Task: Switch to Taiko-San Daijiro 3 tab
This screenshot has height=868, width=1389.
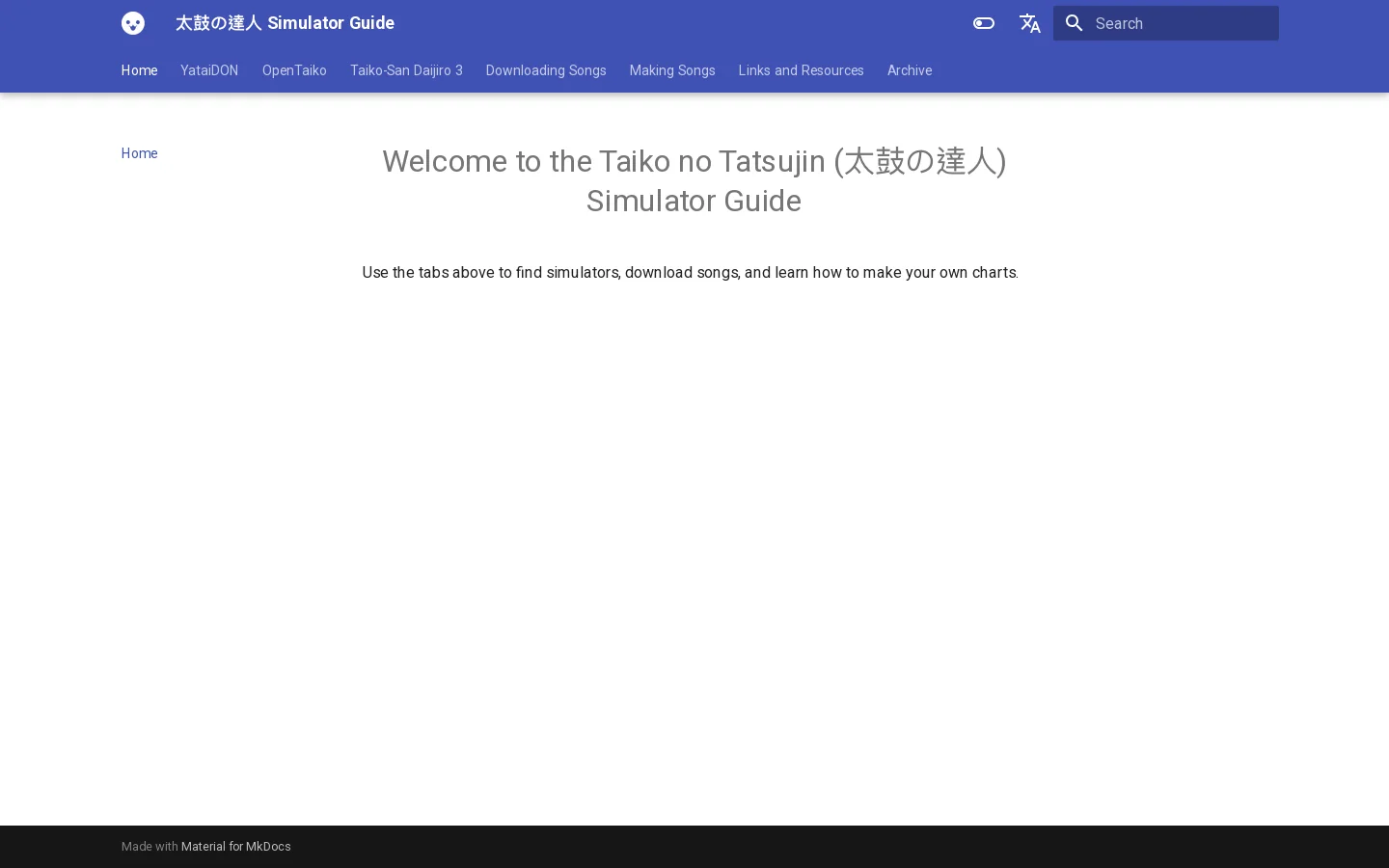Action: tap(406, 70)
